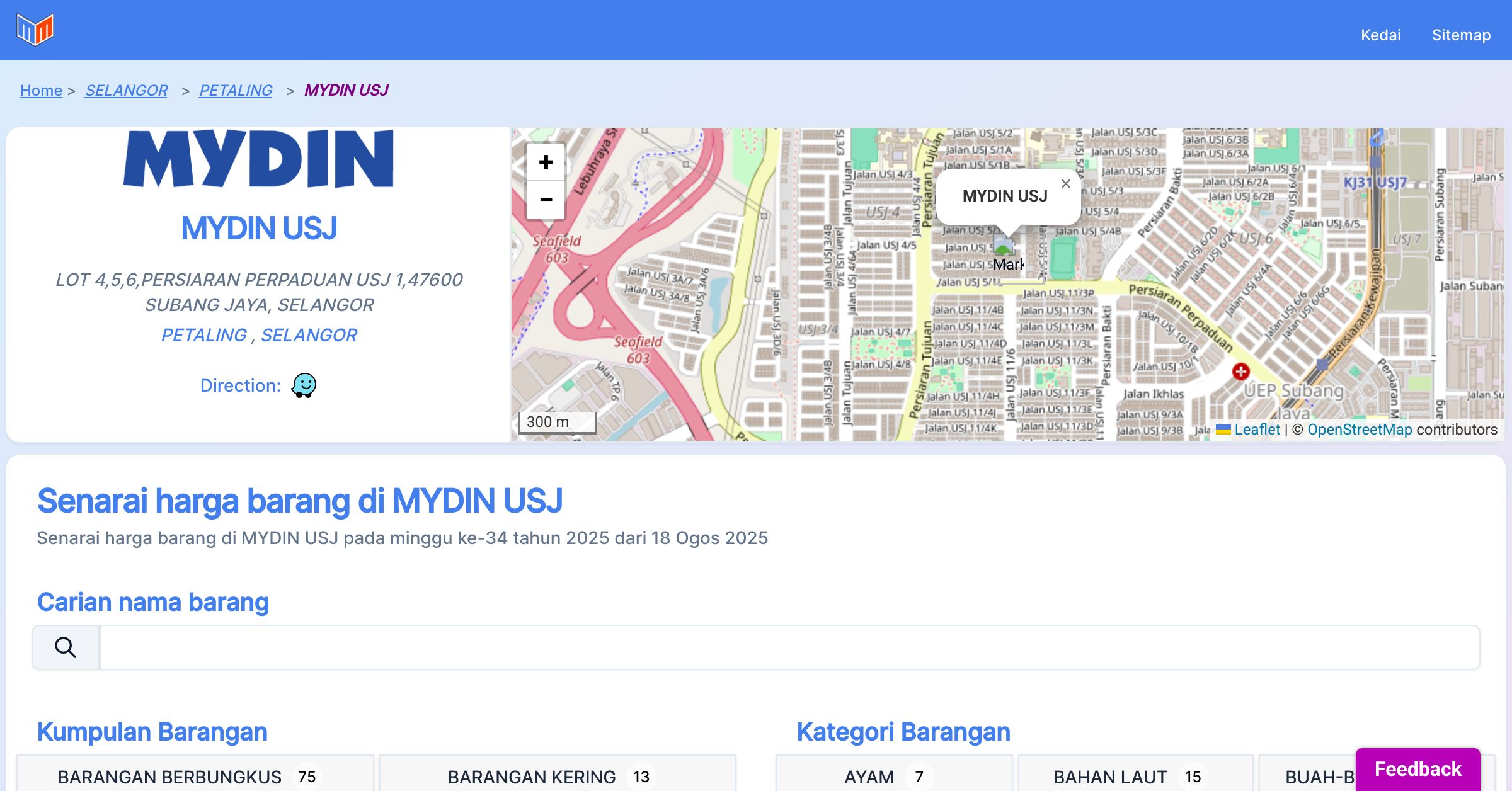
Task: Open the Sitemap menu item
Action: tap(1461, 35)
